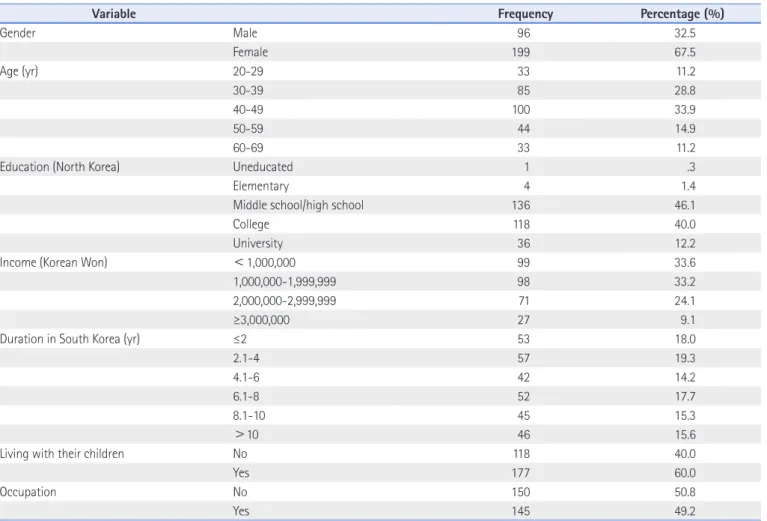The image size is (767, 521).
Task: Select frequency '71' for 2,000,000-2,999,999
Action: 524,301
